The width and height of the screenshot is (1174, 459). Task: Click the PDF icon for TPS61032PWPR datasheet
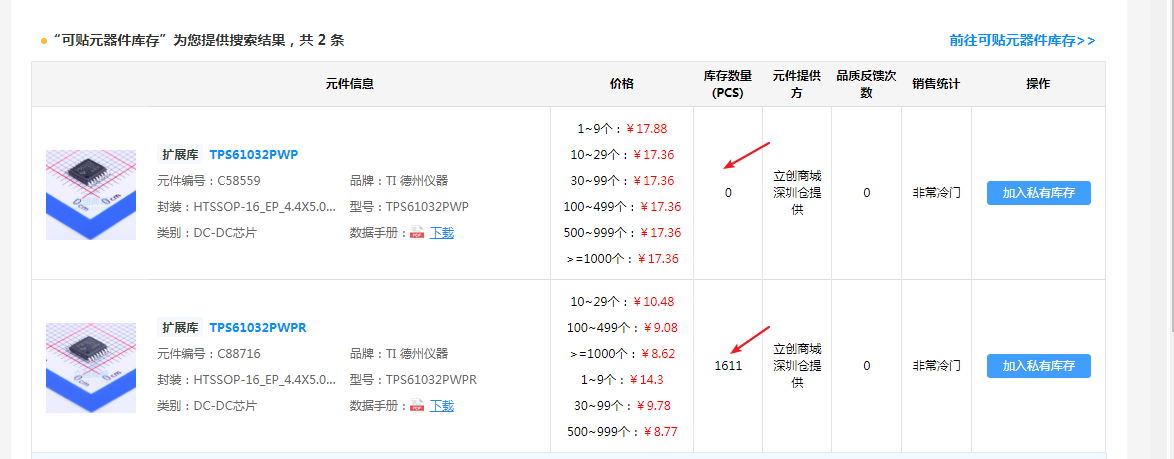point(417,406)
